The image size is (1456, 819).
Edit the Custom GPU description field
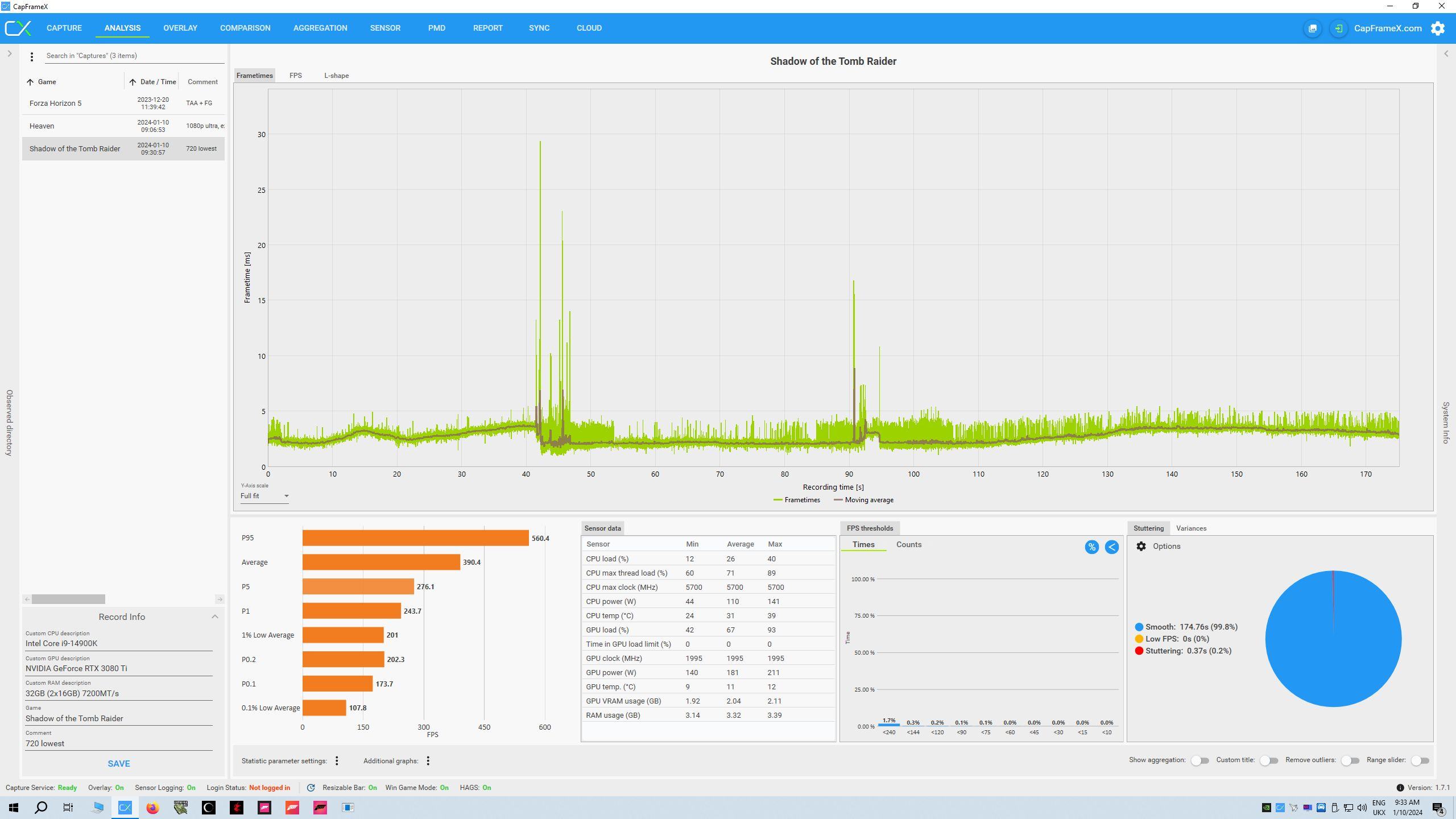tap(119, 669)
